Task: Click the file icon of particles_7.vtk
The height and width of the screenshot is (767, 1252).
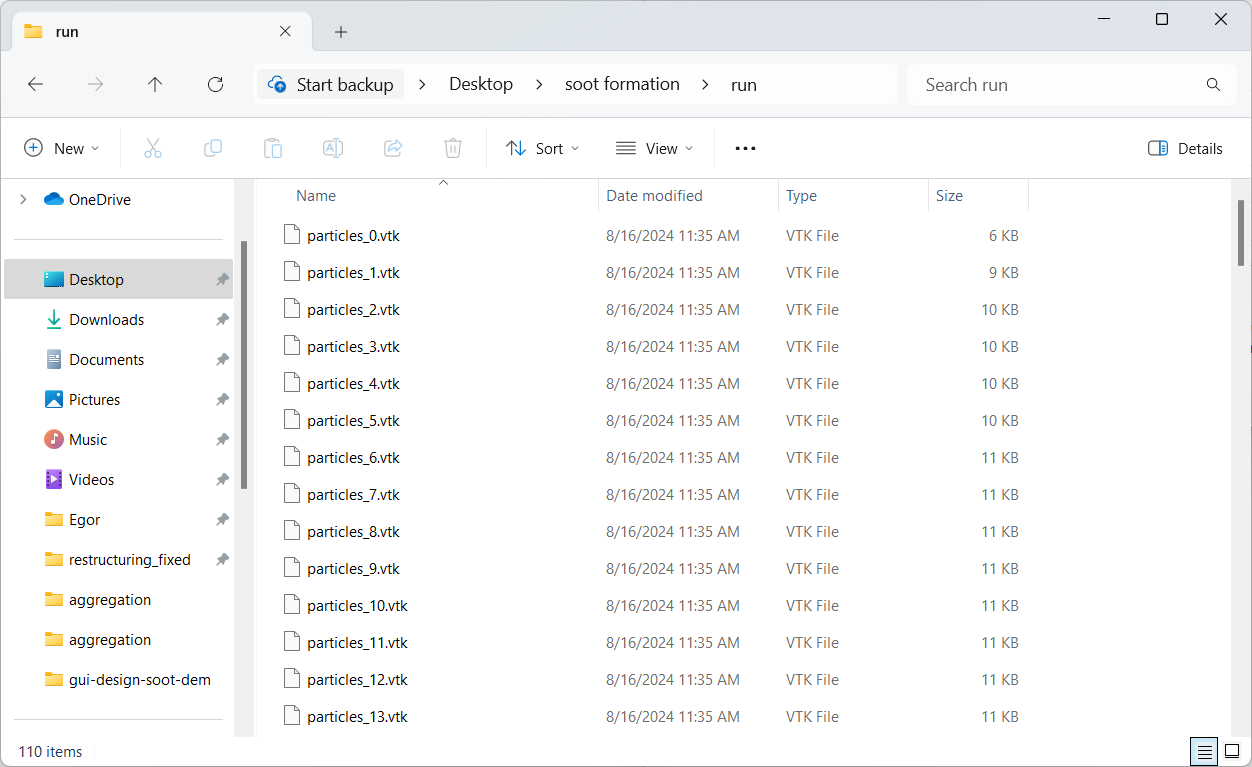Action: (x=292, y=494)
